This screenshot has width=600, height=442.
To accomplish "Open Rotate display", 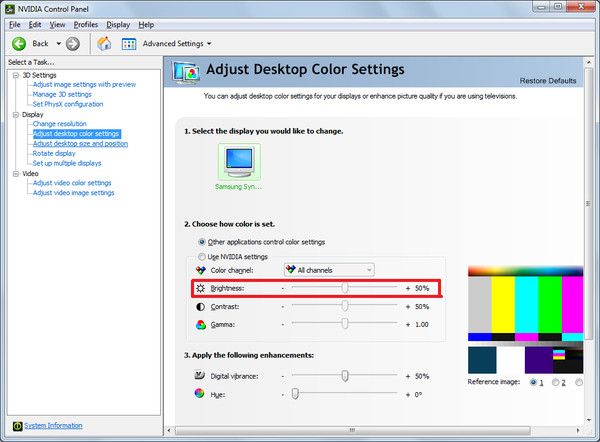I will 54,153.
